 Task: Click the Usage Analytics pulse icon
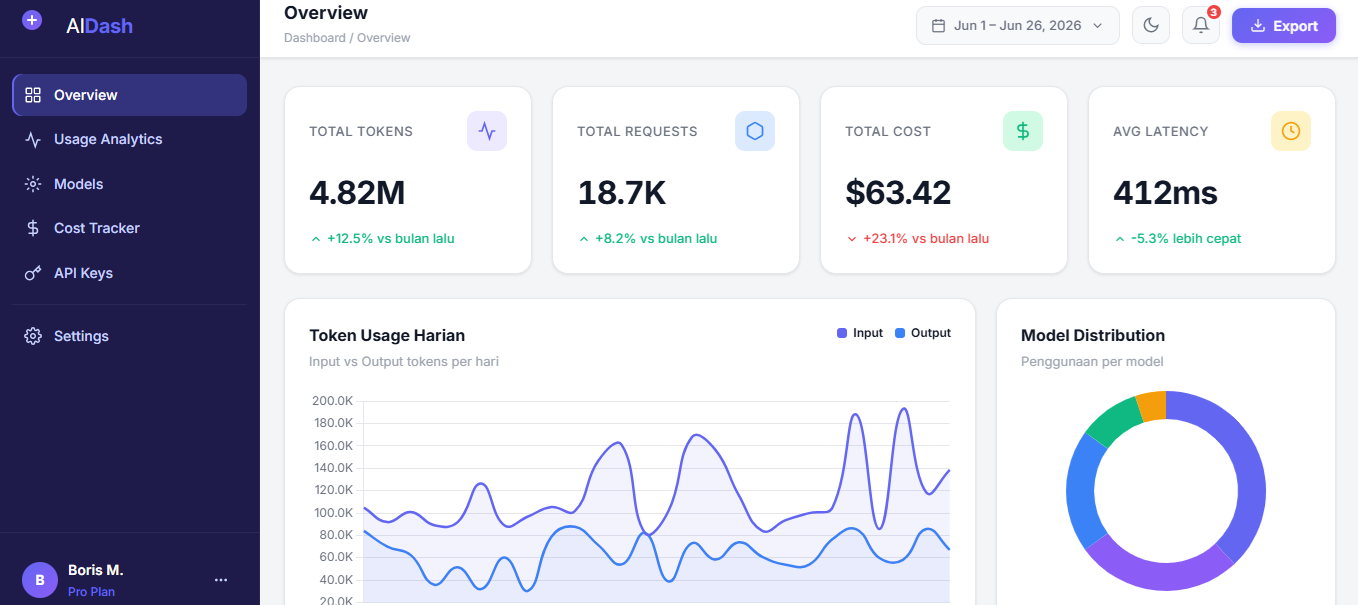point(33,139)
